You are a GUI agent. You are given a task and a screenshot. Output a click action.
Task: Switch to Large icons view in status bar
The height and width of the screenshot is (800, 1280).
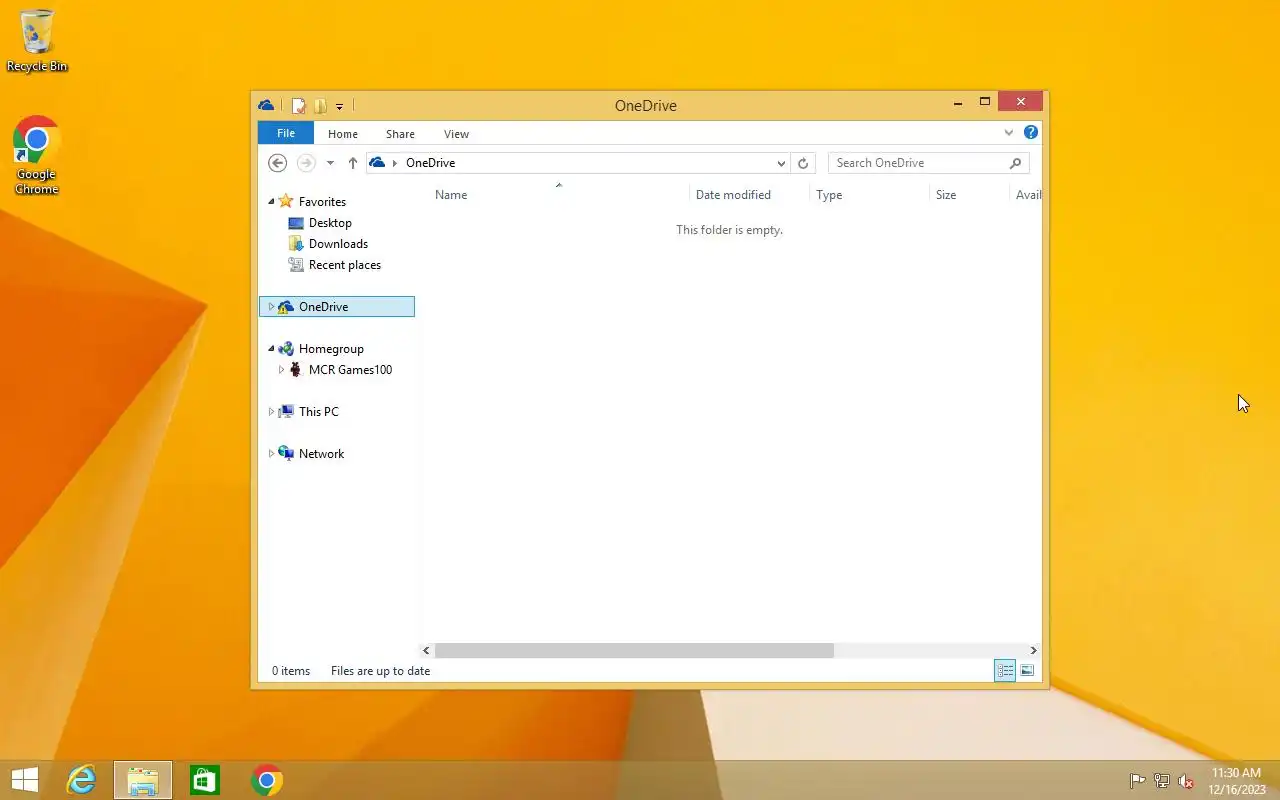tap(1027, 671)
